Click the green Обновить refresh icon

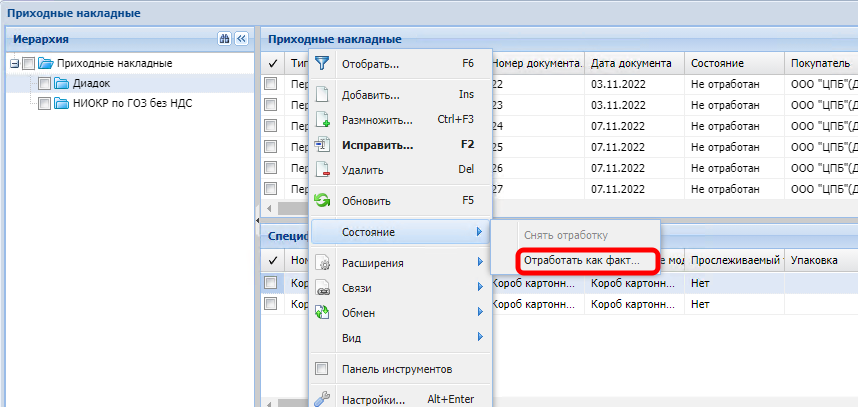tap(322, 200)
